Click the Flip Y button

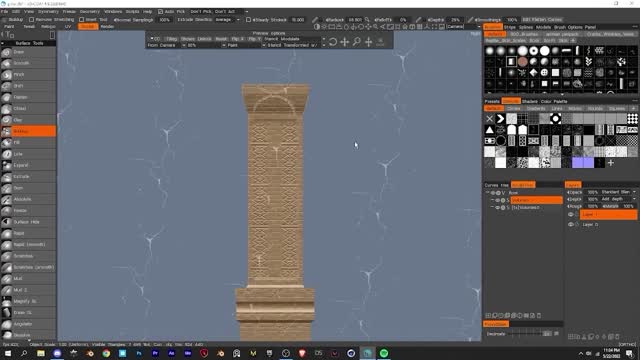[254, 39]
